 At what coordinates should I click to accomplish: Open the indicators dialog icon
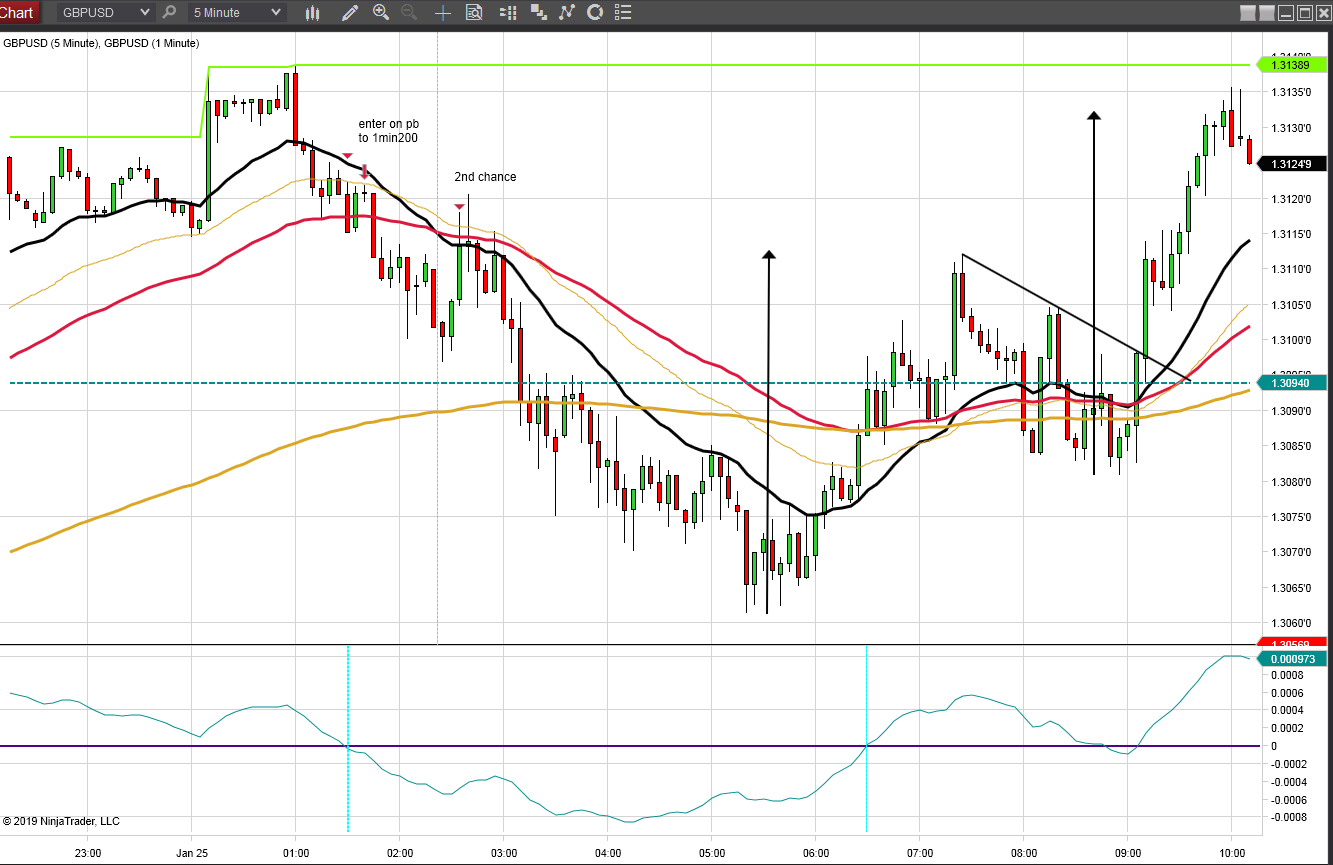[x=567, y=13]
